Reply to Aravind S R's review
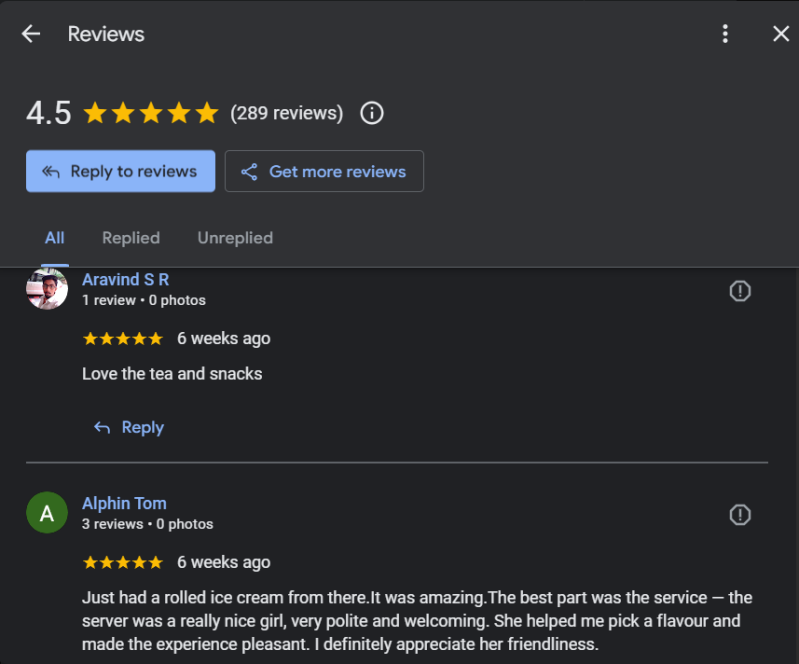 pyautogui.click(x=129, y=427)
